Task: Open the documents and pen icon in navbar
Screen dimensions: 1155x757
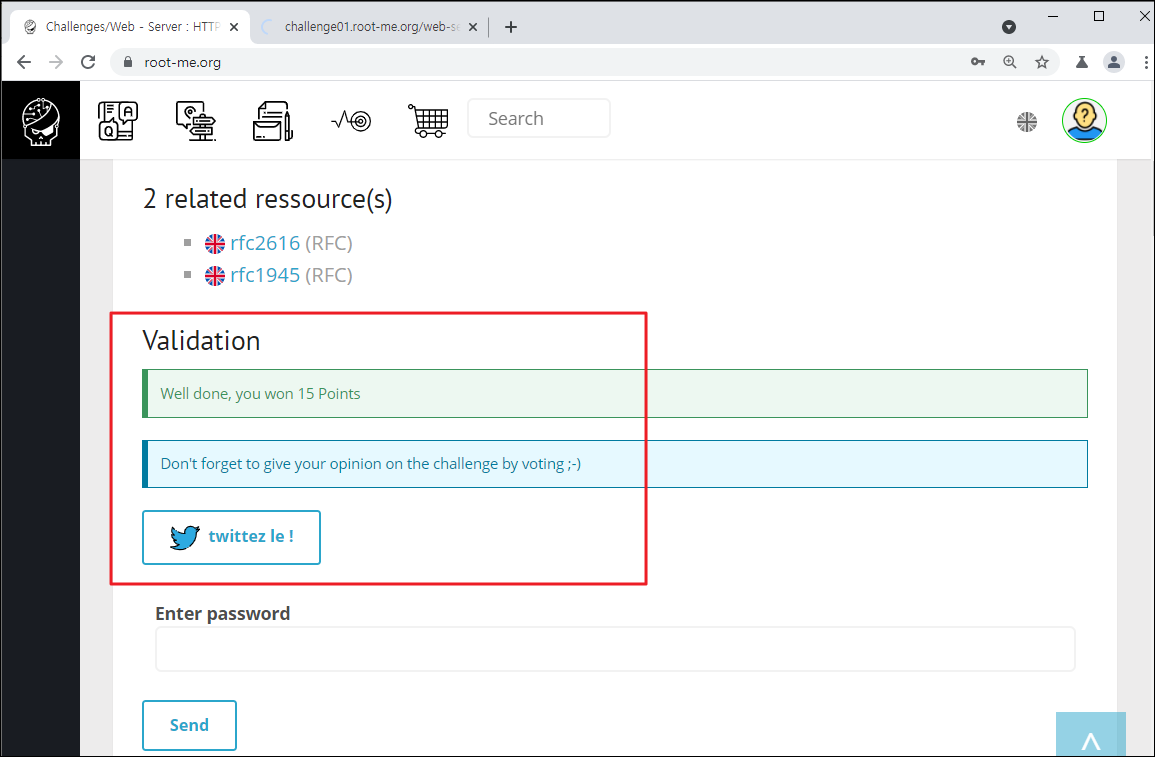Action: pyautogui.click(x=273, y=121)
